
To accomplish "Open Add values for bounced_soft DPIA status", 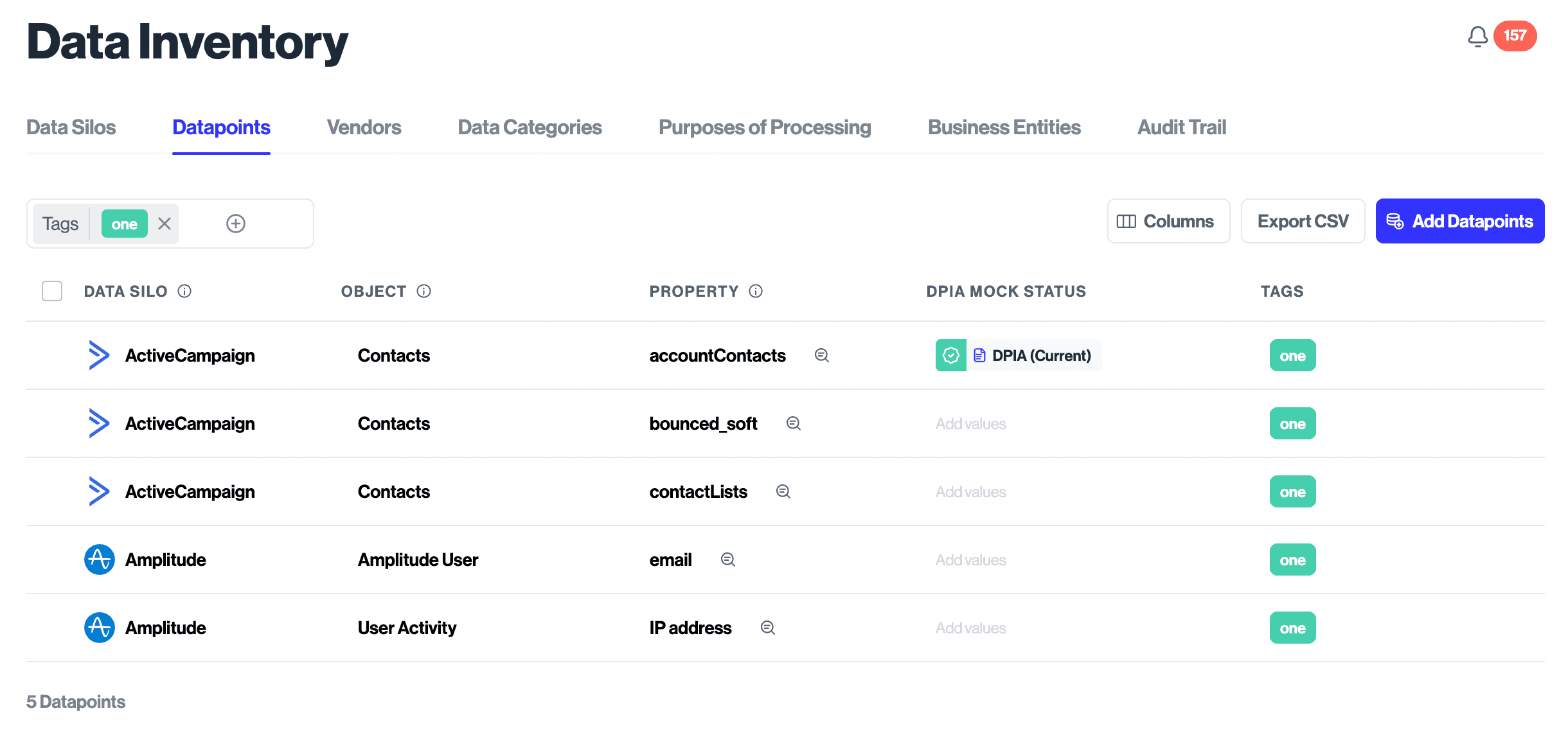I will tap(970, 424).
